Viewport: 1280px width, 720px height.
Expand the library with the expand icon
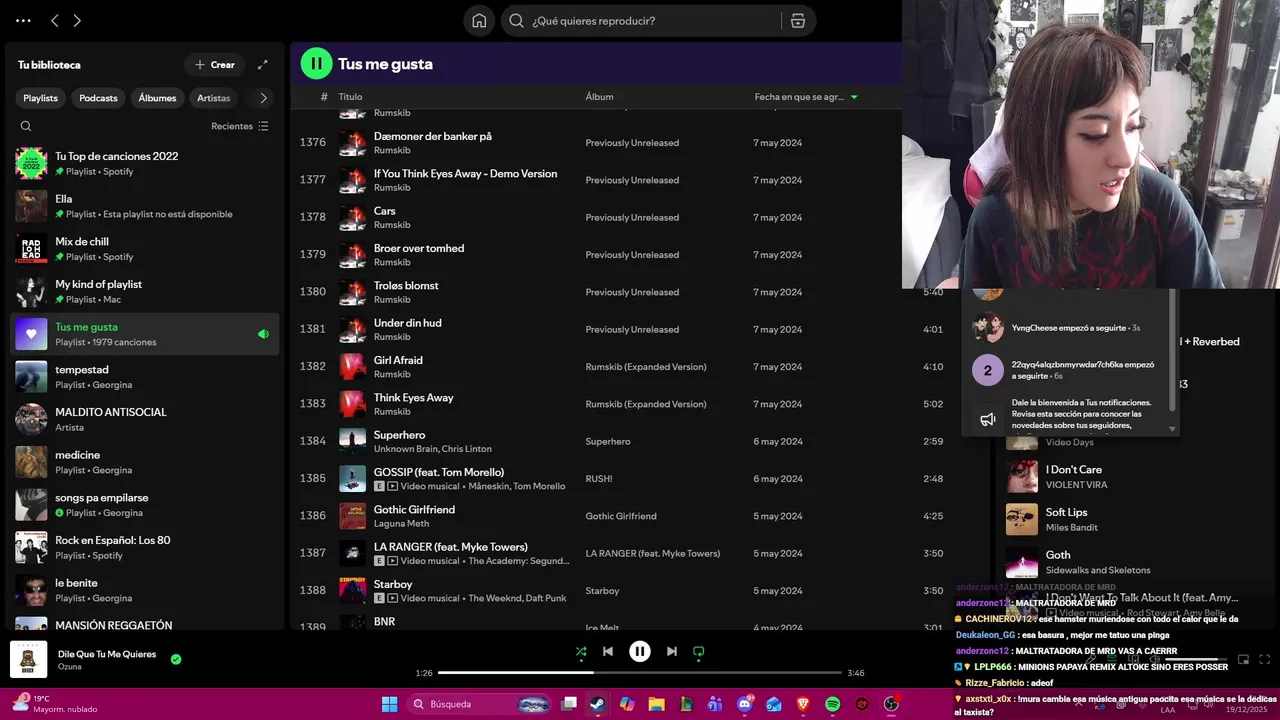263,65
